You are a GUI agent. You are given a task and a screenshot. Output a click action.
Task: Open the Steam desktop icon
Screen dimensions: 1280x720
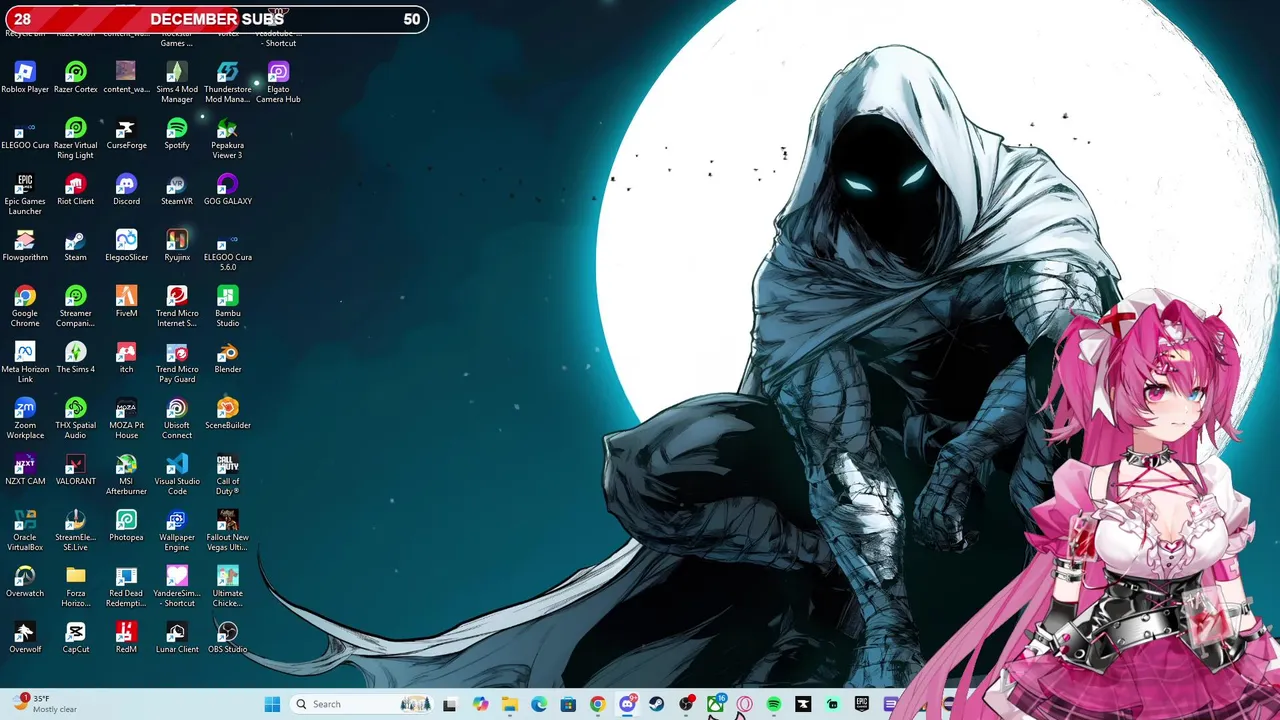tap(76, 246)
